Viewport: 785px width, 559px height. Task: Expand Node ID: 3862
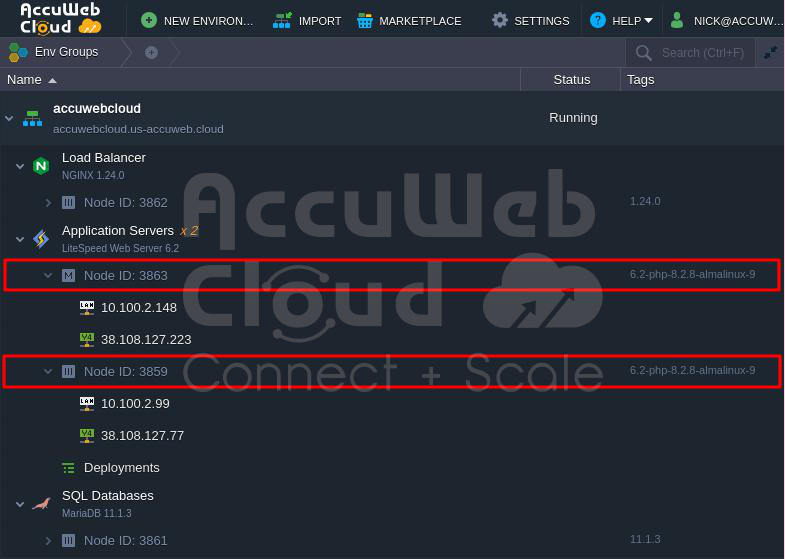pyautogui.click(x=48, y=203)
